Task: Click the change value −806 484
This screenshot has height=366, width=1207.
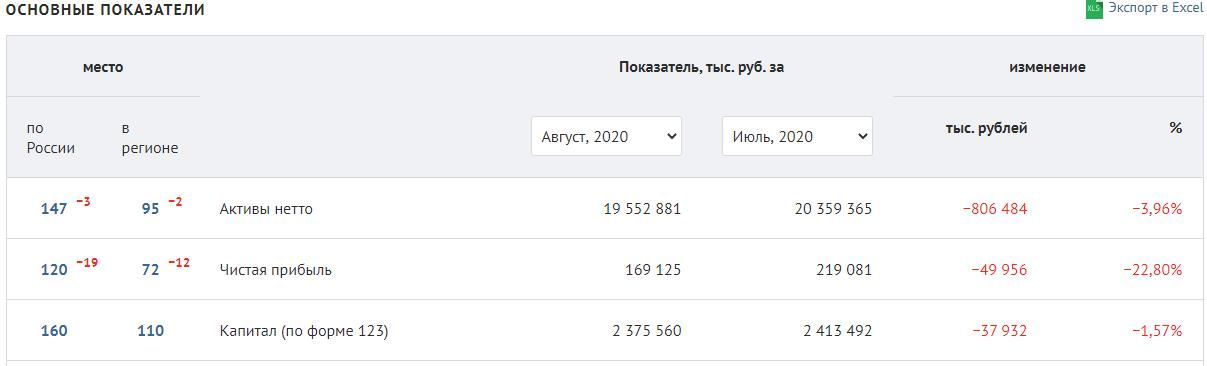Action: 995,209
